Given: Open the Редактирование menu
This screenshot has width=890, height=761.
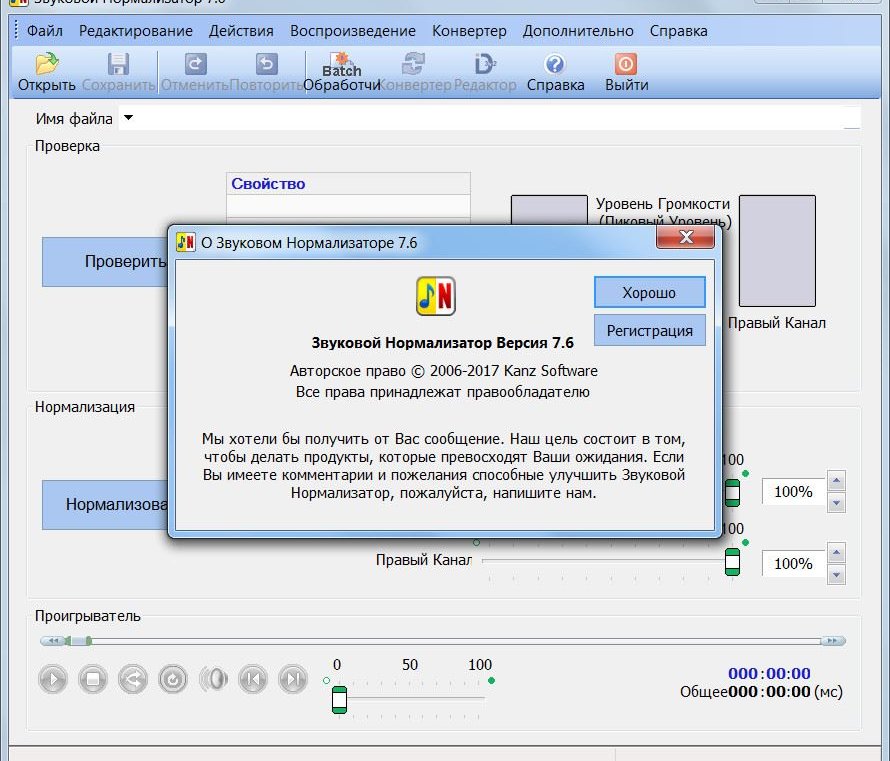Looking at the screenshot, I should point(136,31).
